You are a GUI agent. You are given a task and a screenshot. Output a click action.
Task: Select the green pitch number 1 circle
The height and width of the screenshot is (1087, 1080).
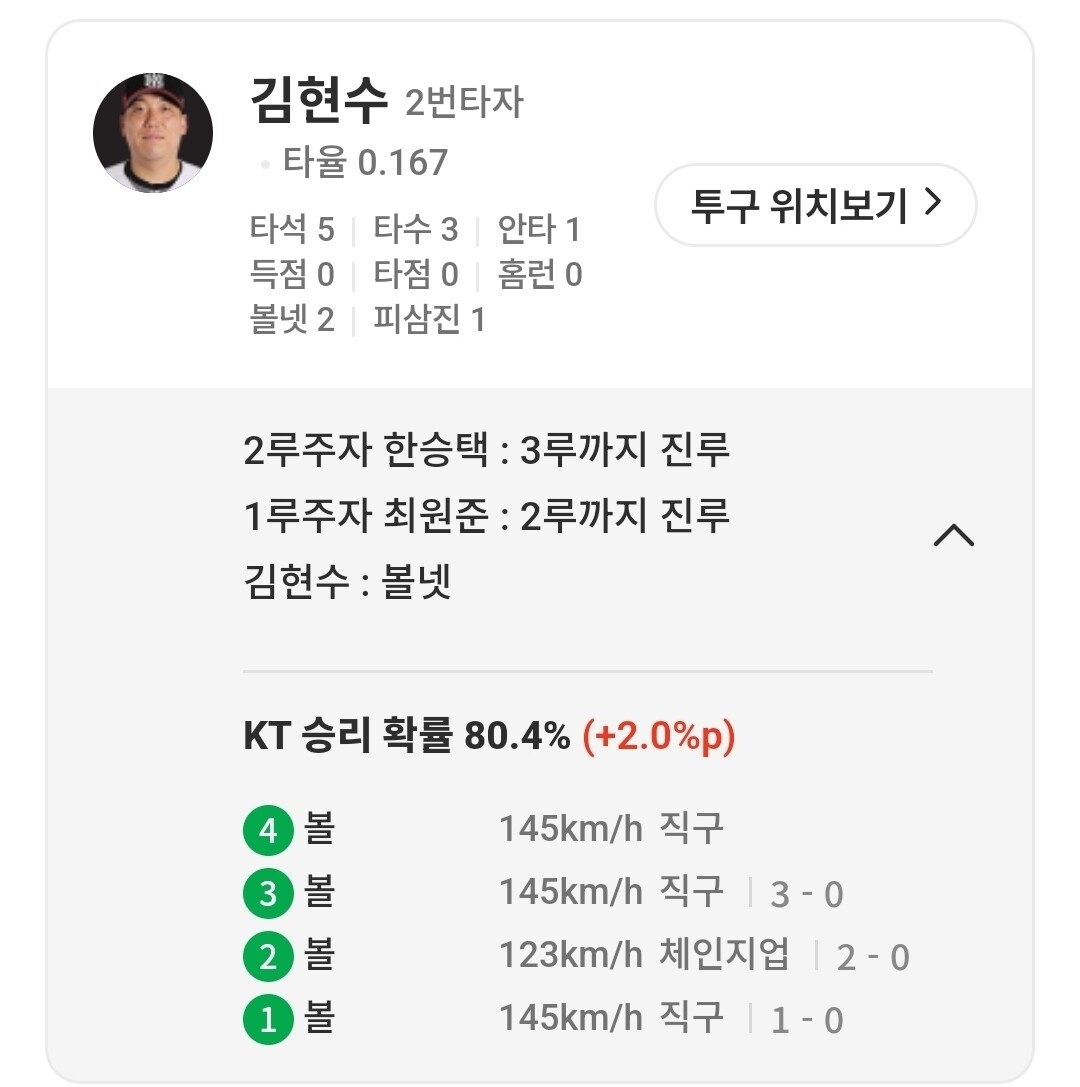[x=268, y=1020]
